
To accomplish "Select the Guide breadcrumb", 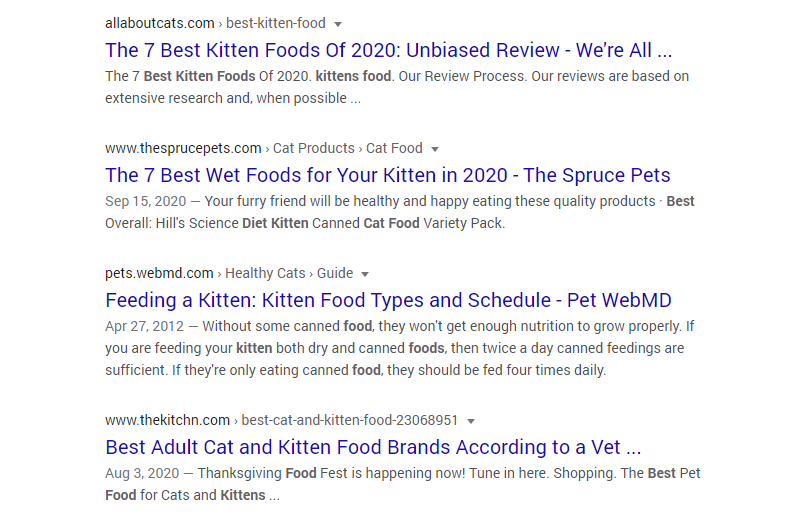I will click(335, 273).
